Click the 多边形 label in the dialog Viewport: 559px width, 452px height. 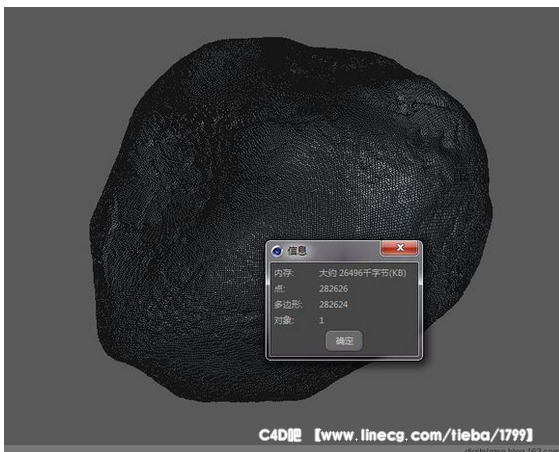tap(288, 304)
